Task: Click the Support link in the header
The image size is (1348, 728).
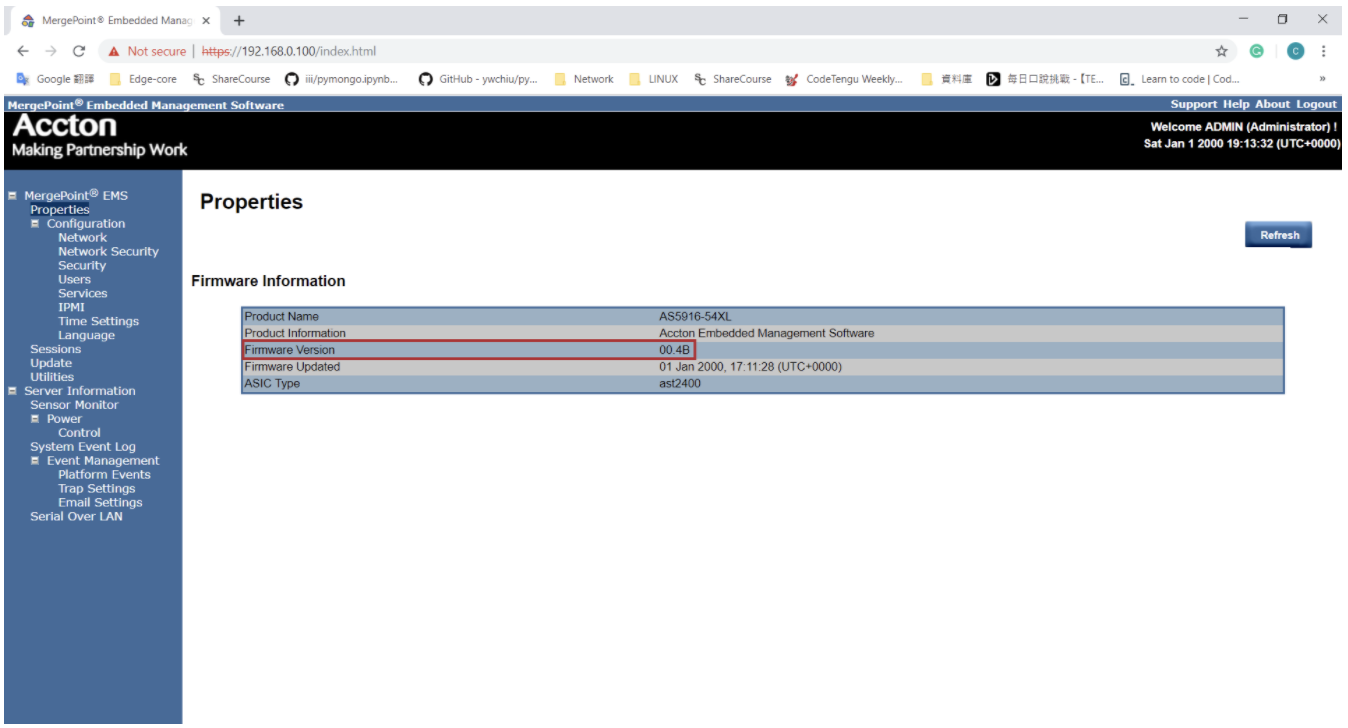Action: point(1194,104)
